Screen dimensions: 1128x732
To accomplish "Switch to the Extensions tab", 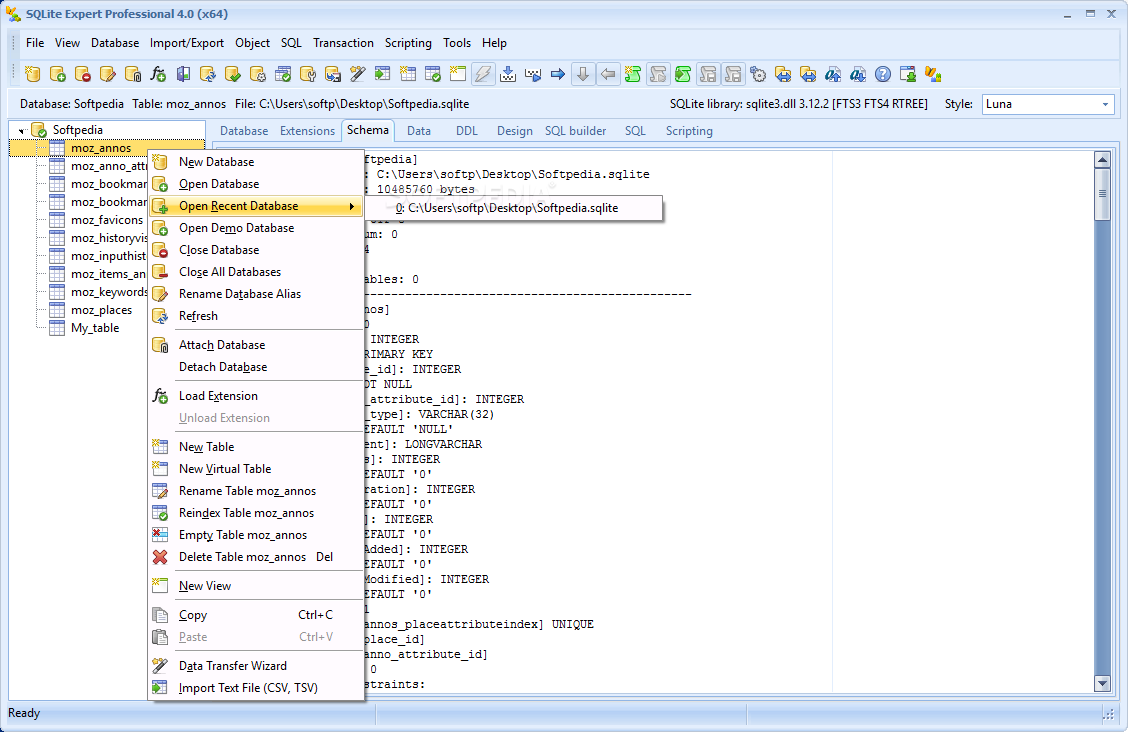I will coord(307,131).
